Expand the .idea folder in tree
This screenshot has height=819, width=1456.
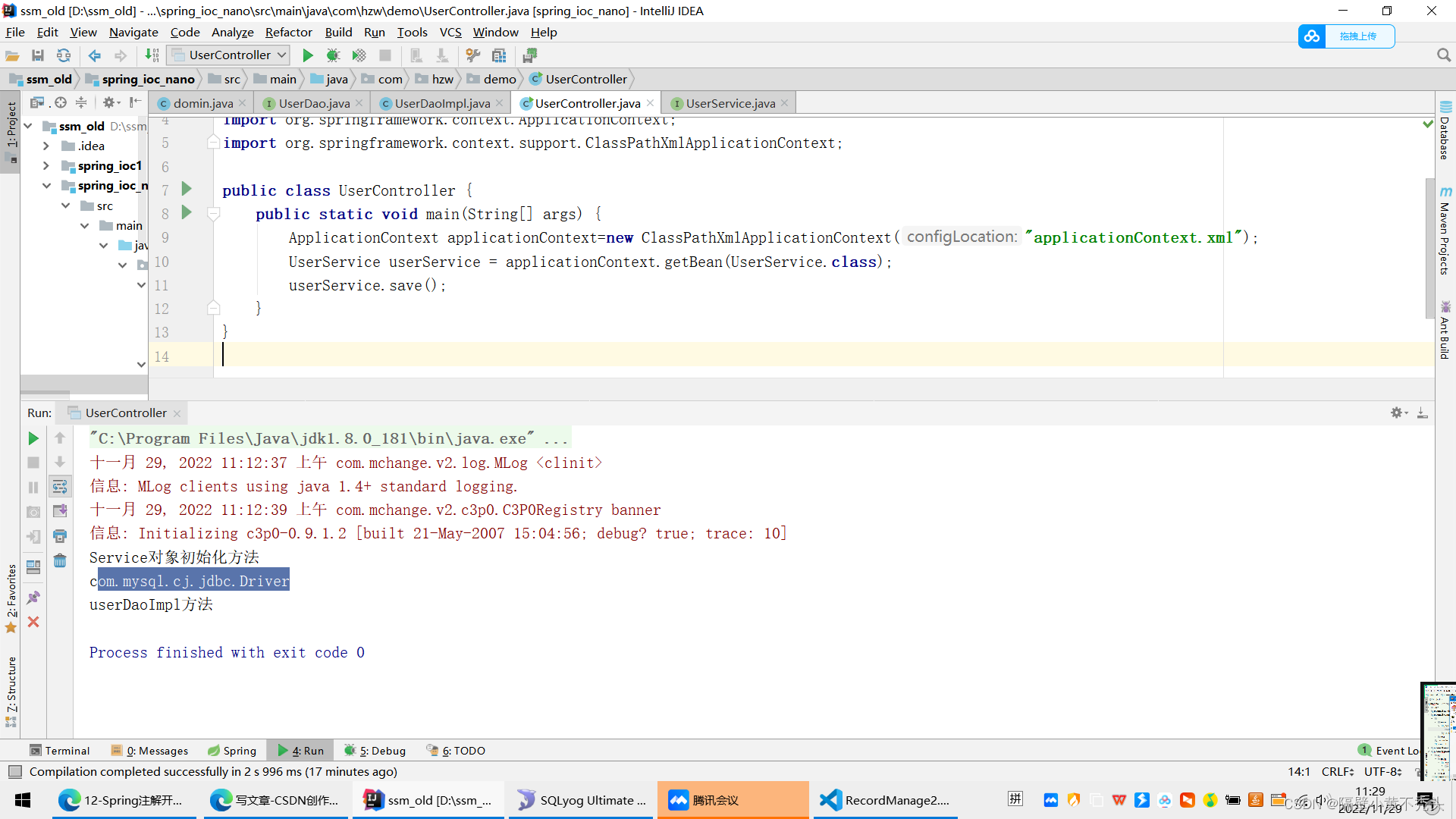(46, 146)
